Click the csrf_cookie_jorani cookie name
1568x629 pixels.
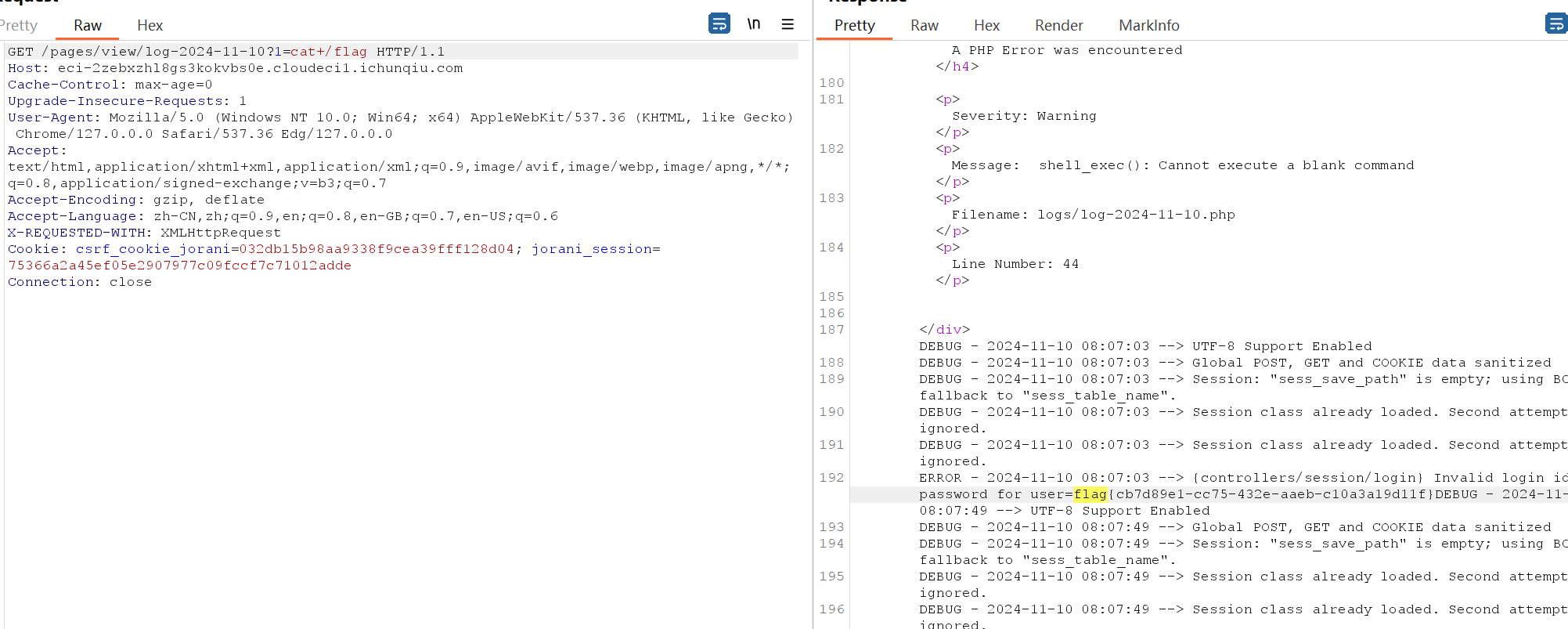tap(153, 249)
